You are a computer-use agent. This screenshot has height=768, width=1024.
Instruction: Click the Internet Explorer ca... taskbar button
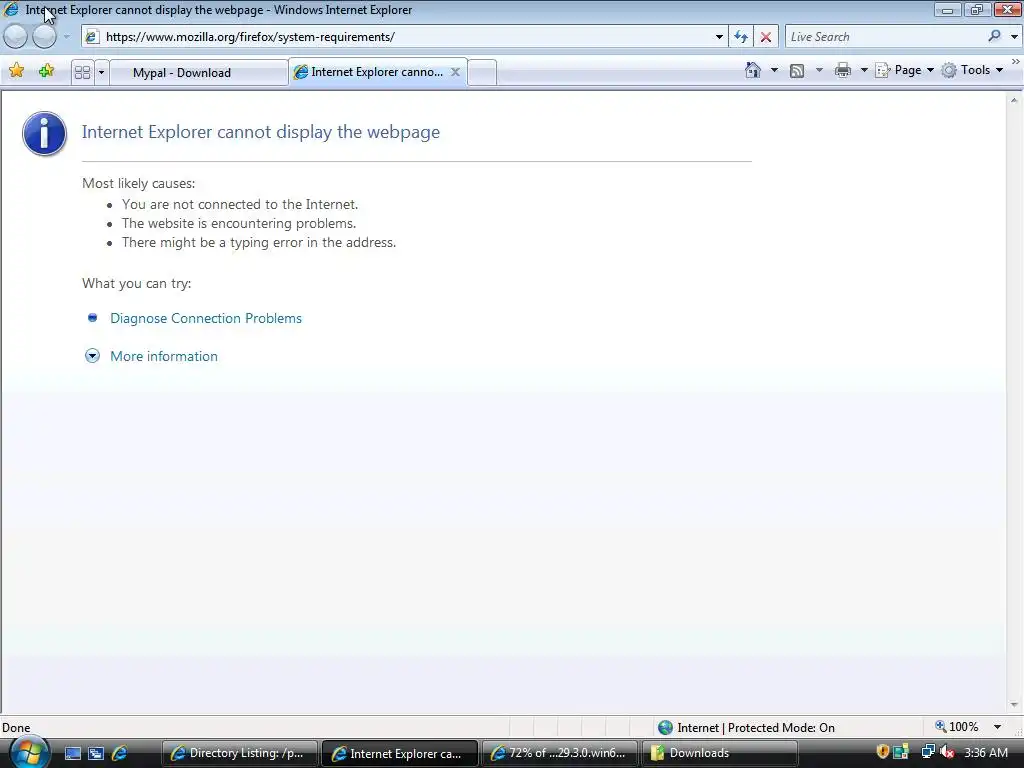click(400, 754)
